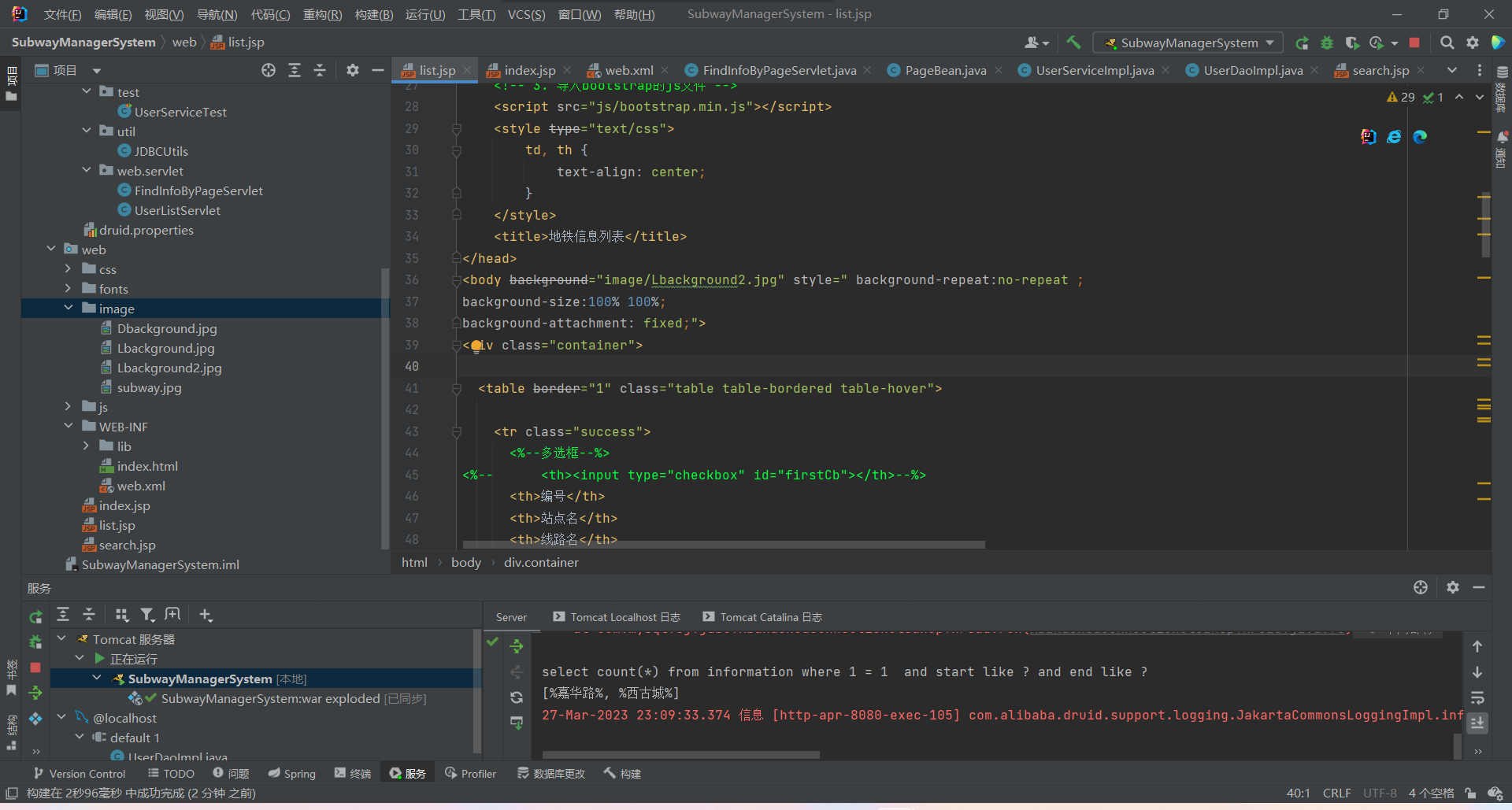The image size is (1512, 810).
Task: Switch to the web.xml editor tab
Action: 628,71
